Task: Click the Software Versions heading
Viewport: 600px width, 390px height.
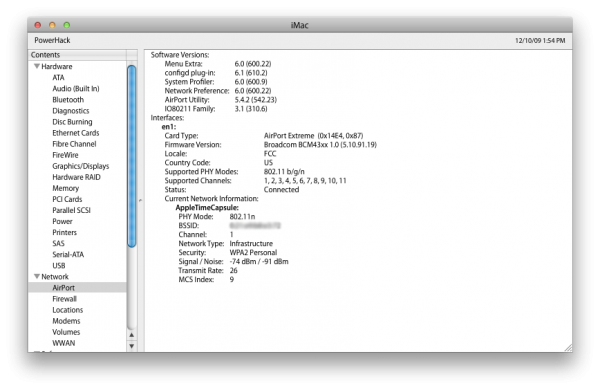Action: [x=180, y=55]
